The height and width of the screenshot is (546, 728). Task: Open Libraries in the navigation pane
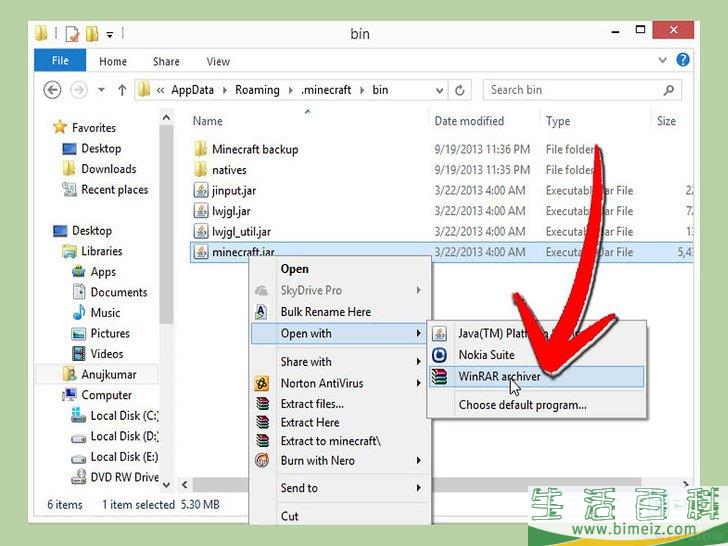[x=101, y=251]
